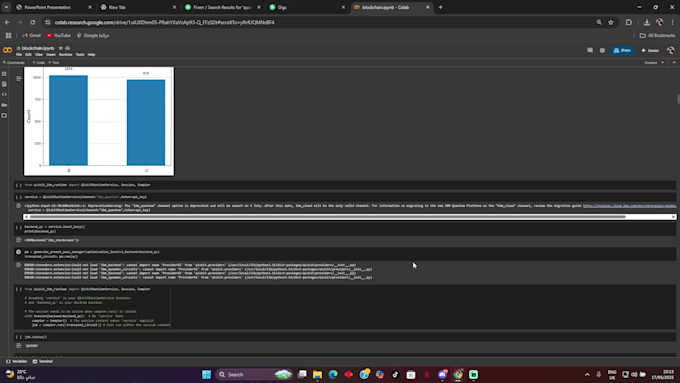Open the Variables panel

[x=16, y=361]
